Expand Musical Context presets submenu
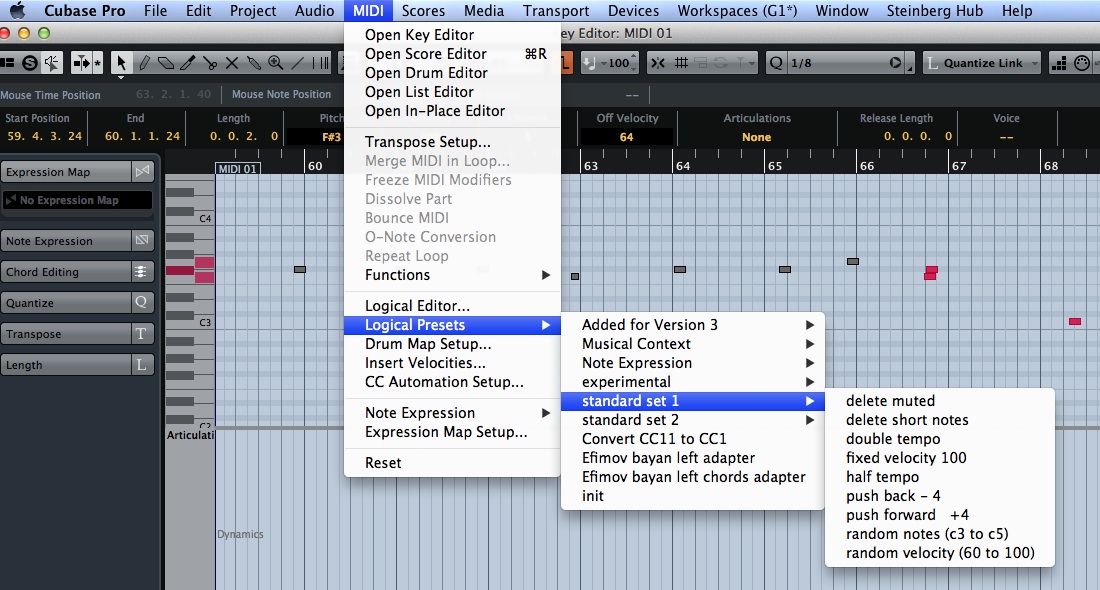Image resolution: width=1100 pixels, height=590 pixels. 692,344
